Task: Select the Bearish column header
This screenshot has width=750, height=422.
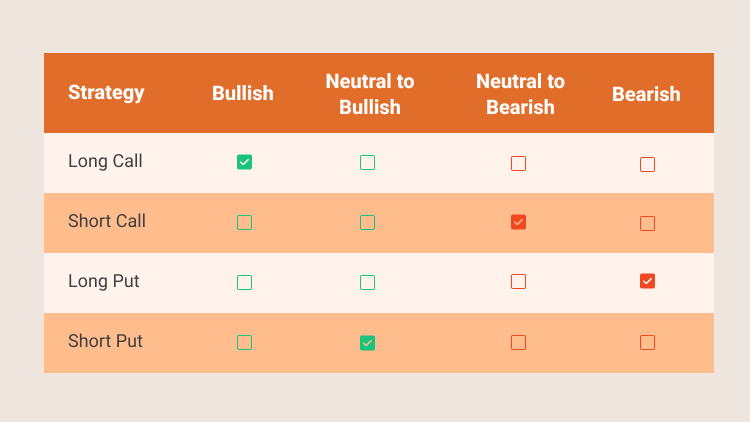Action: point(646,94)
